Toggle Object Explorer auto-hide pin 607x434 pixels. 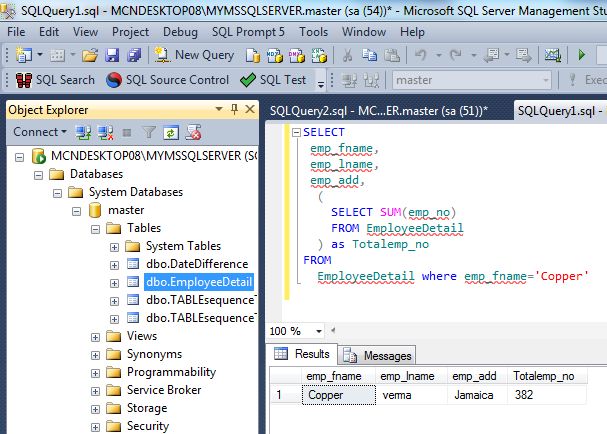(x=234, y=109)
